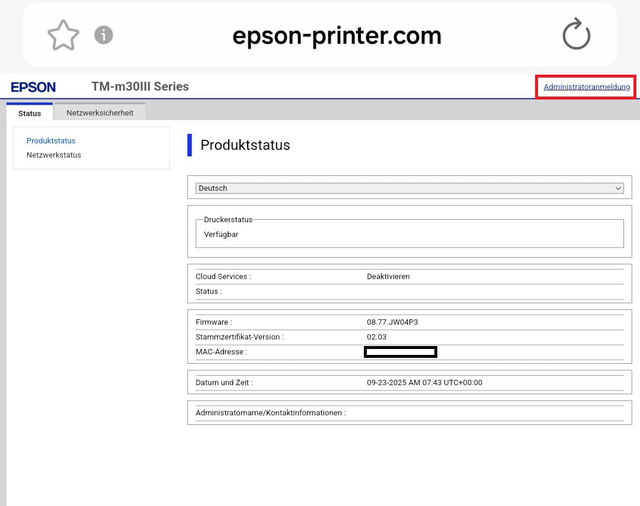Open Produktstatus in the sidebar
Viewport: 640px width, 506px height.
pos(51,141)
